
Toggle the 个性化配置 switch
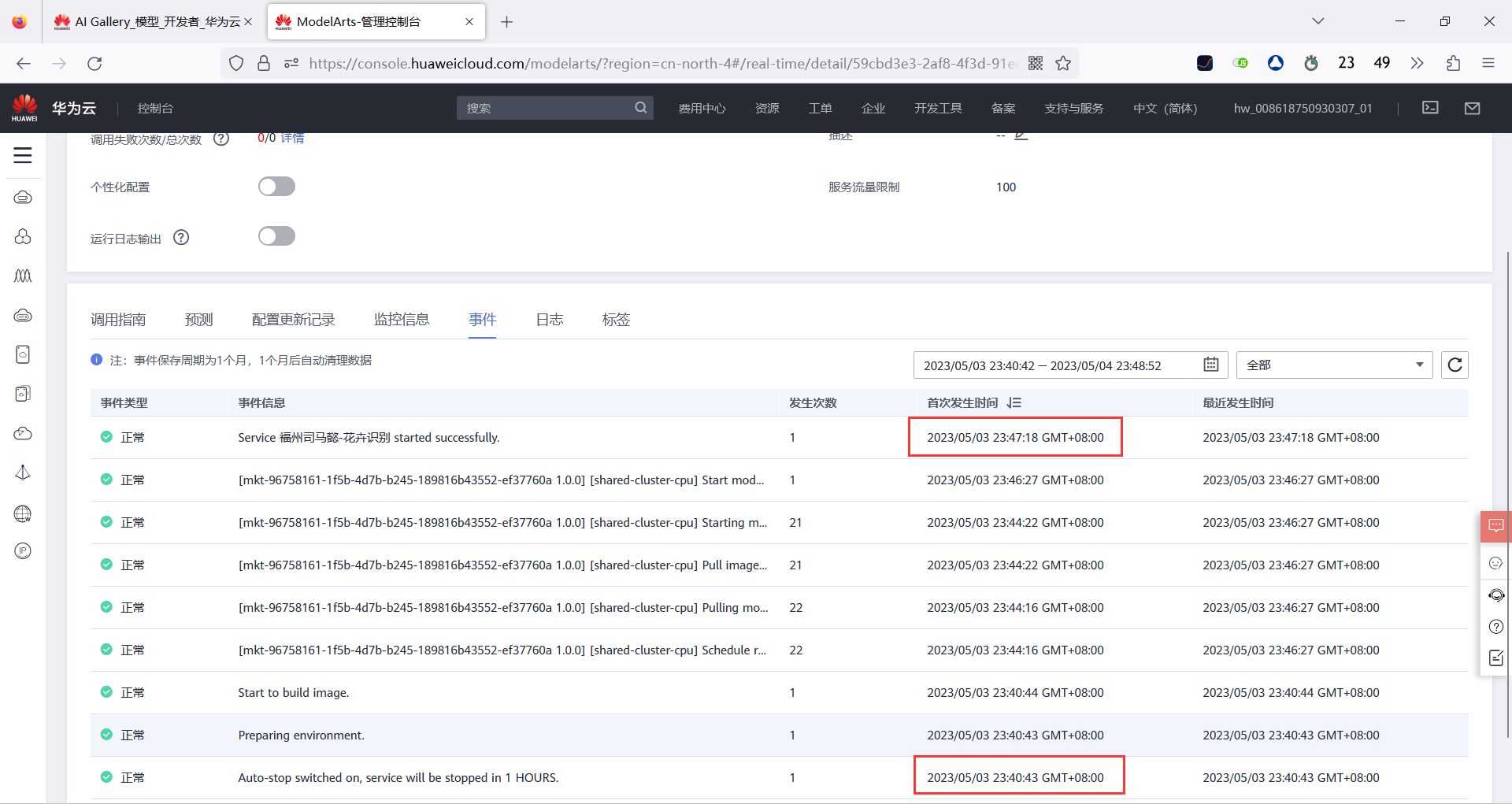pos(276,187)
